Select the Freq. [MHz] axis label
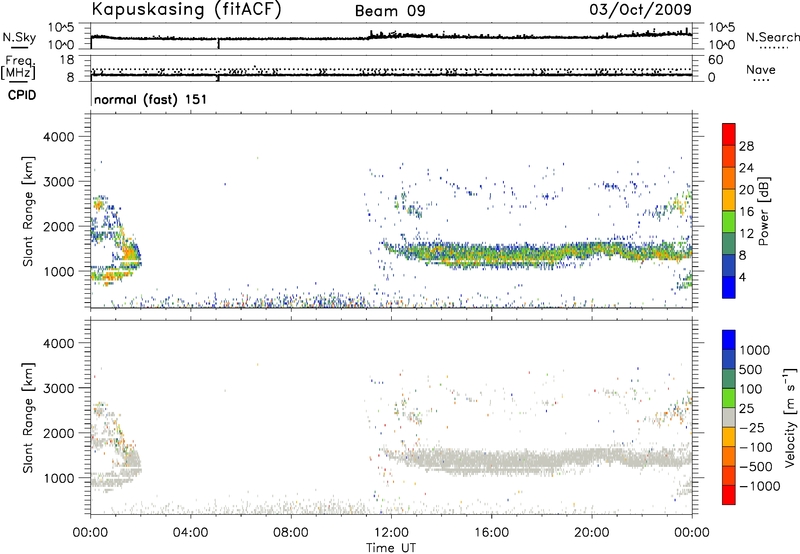This screenshot has width=800, height=554. [19, 67]
